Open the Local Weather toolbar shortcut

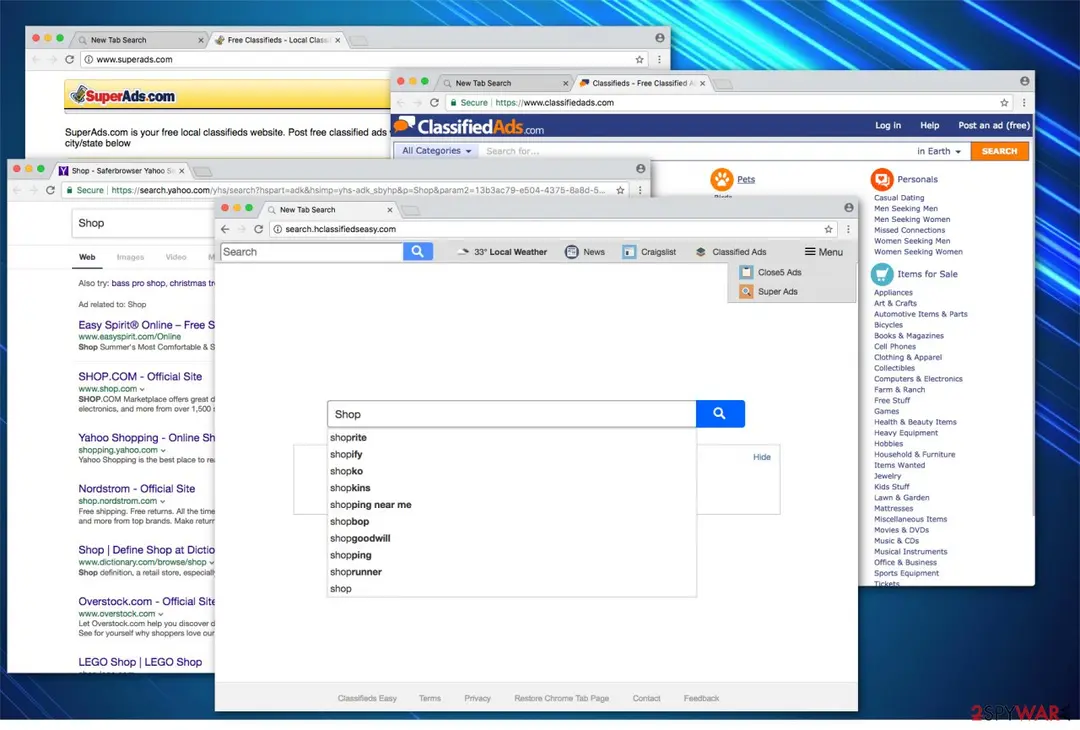pos(502,252)
